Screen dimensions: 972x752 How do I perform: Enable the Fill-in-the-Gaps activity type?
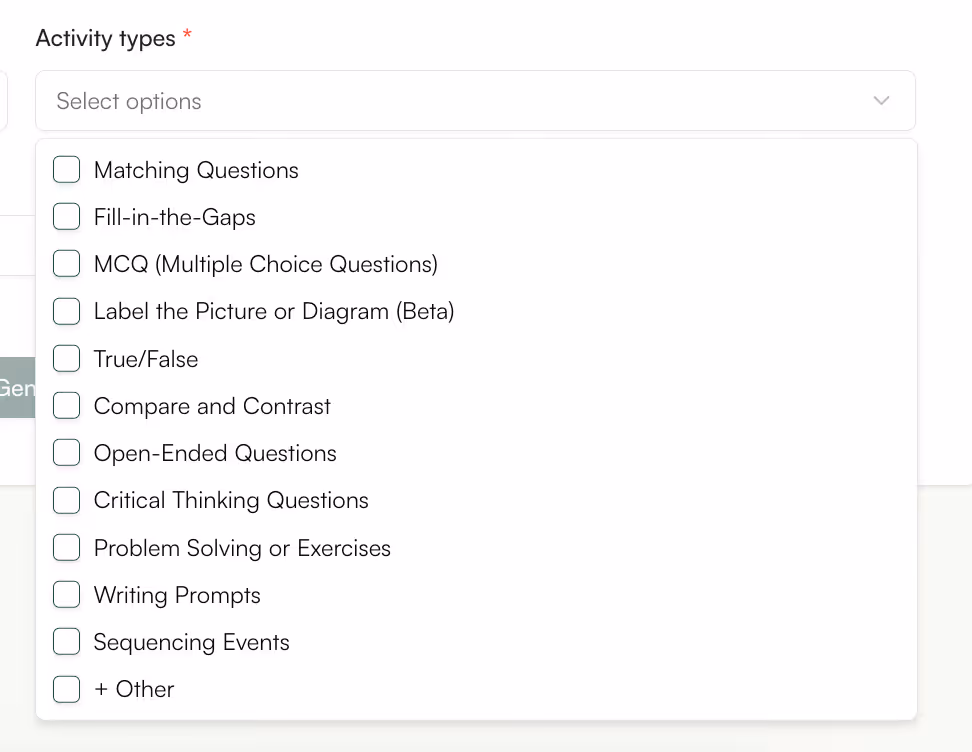[x=66, y=216]
